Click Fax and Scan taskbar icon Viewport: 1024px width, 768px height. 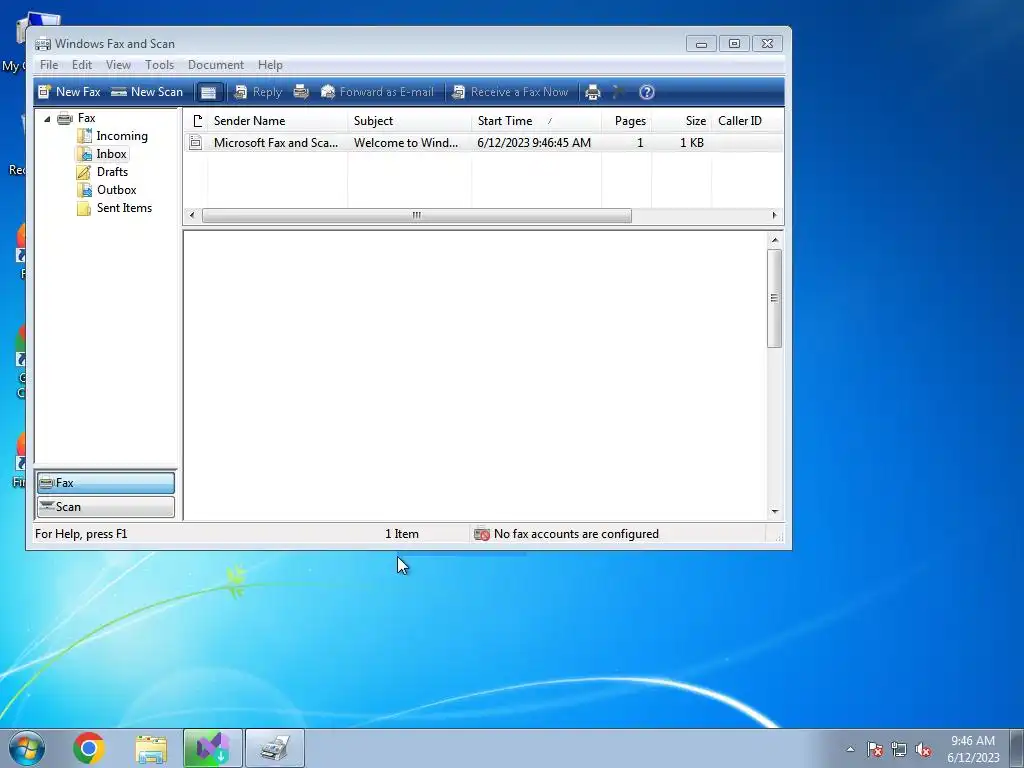(x=275, y=748)
